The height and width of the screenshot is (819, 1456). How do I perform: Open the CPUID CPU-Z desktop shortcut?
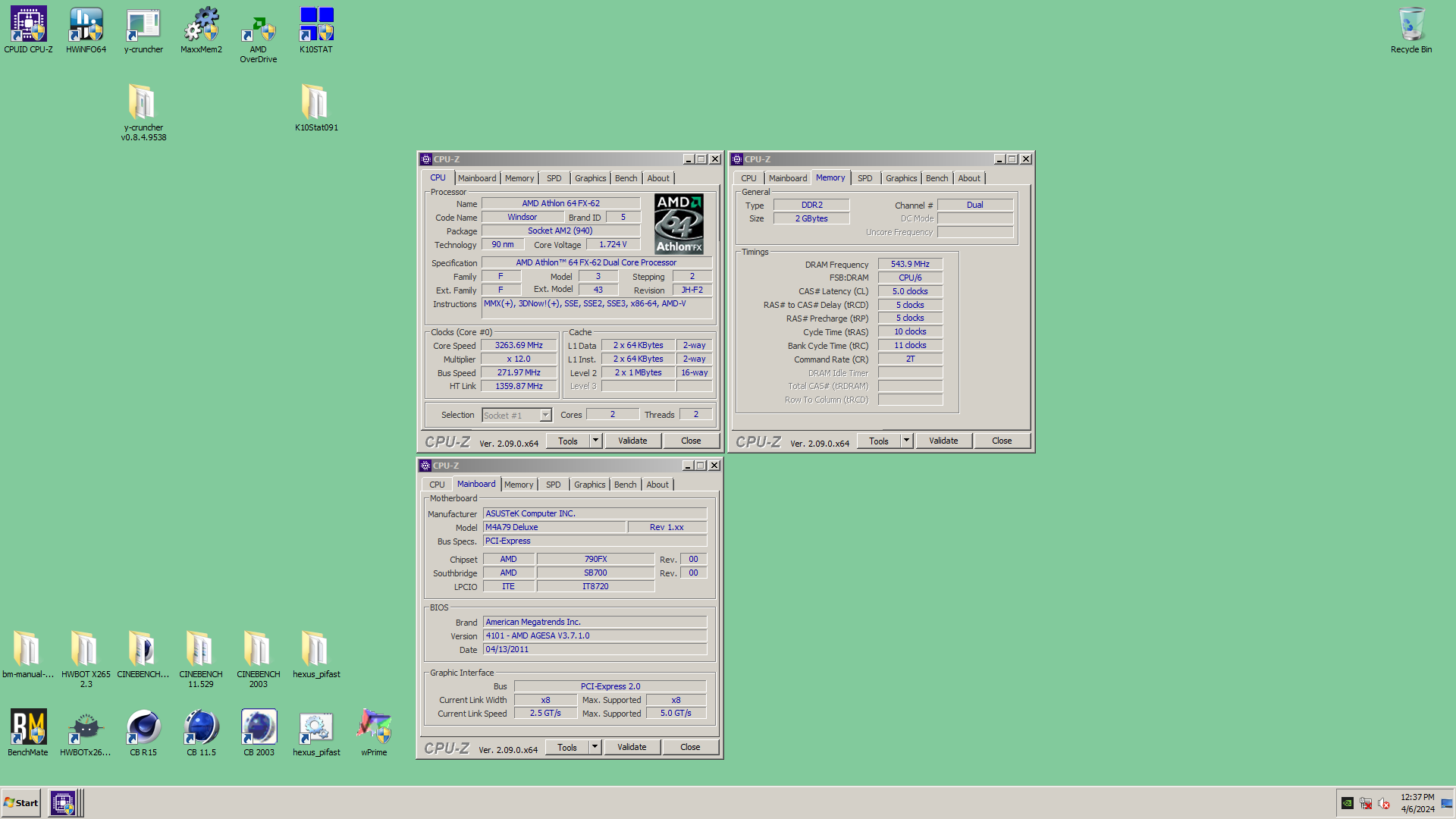click(x=28, y=30)
